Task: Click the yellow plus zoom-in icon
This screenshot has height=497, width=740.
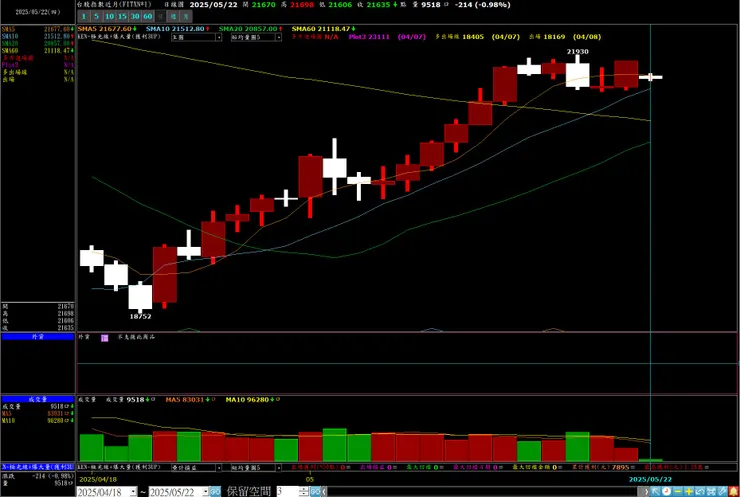Action: point(689,491)
